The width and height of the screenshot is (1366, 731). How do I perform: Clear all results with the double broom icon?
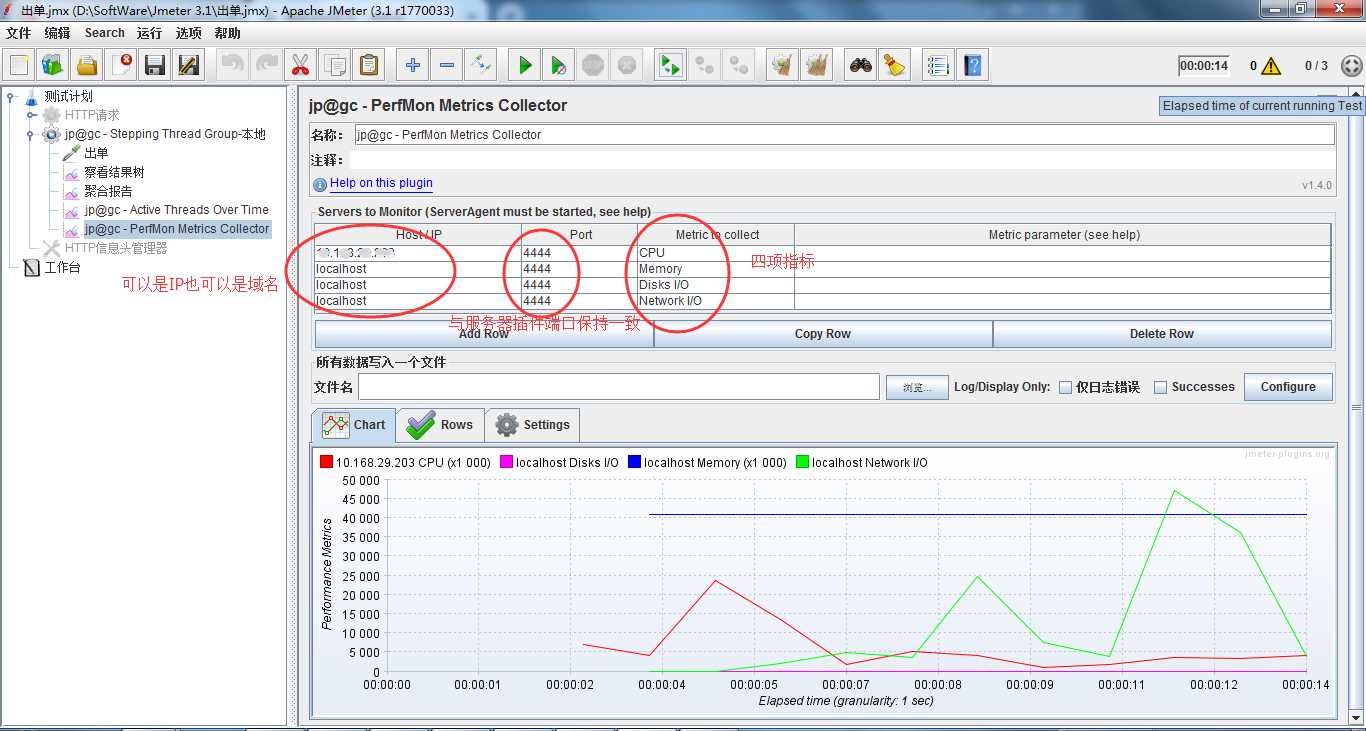(x=817, y=66)
